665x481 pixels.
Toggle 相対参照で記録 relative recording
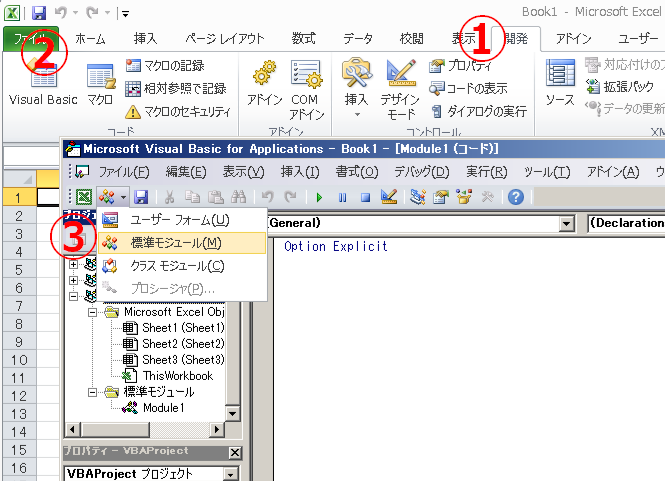pos(176,89)
